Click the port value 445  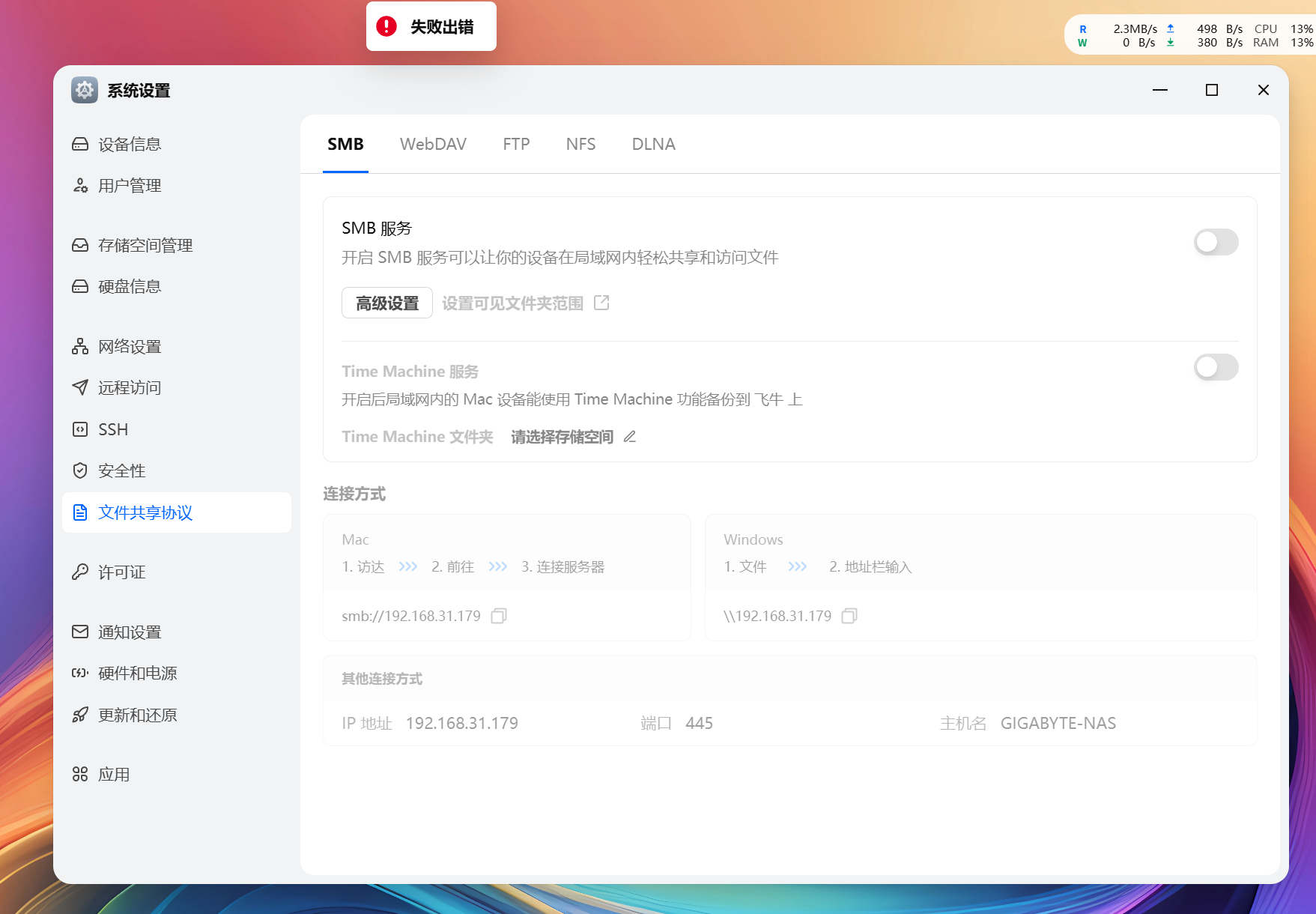(699, 723)
